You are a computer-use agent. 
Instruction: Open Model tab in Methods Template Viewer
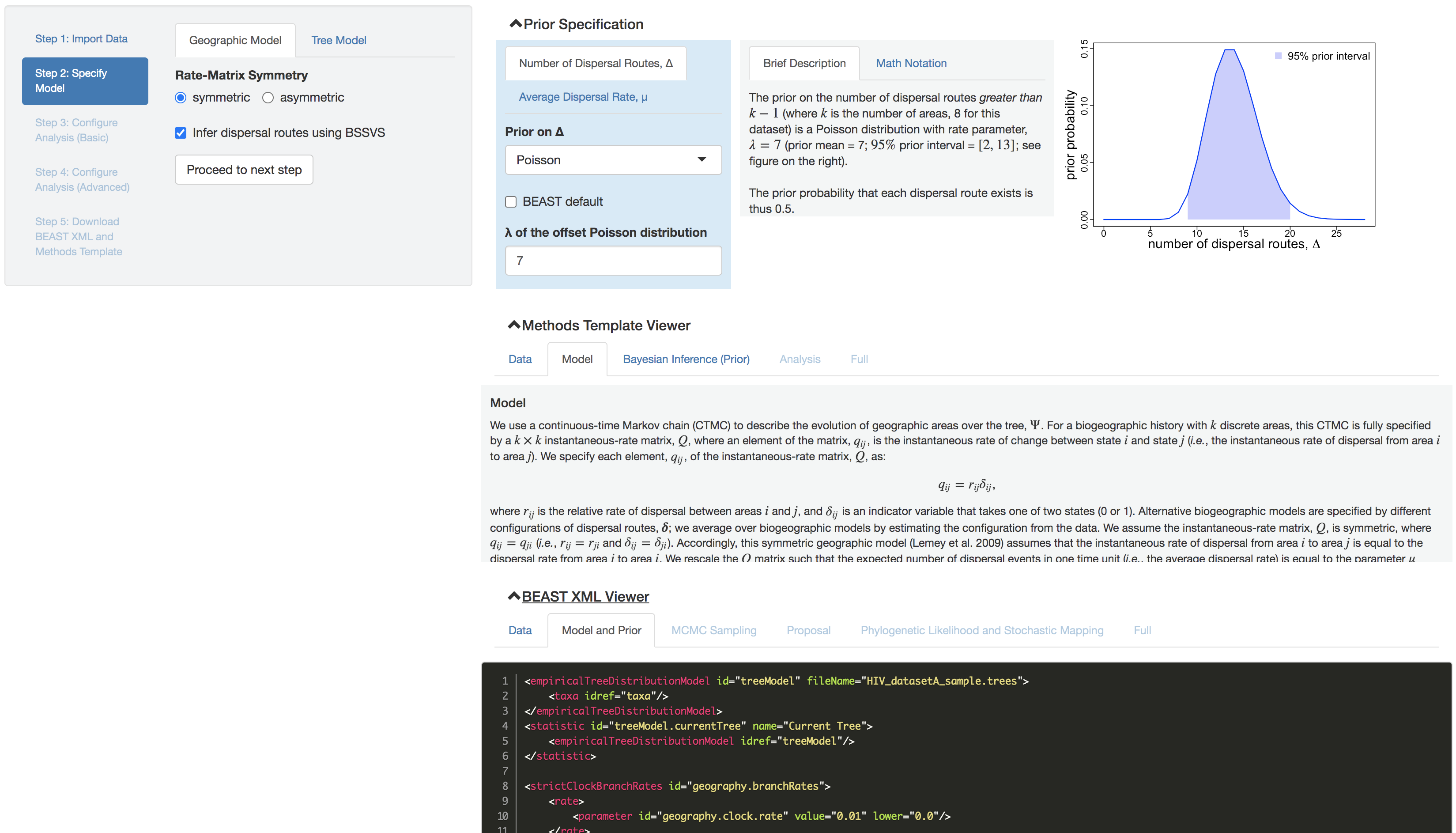(577, 359)
